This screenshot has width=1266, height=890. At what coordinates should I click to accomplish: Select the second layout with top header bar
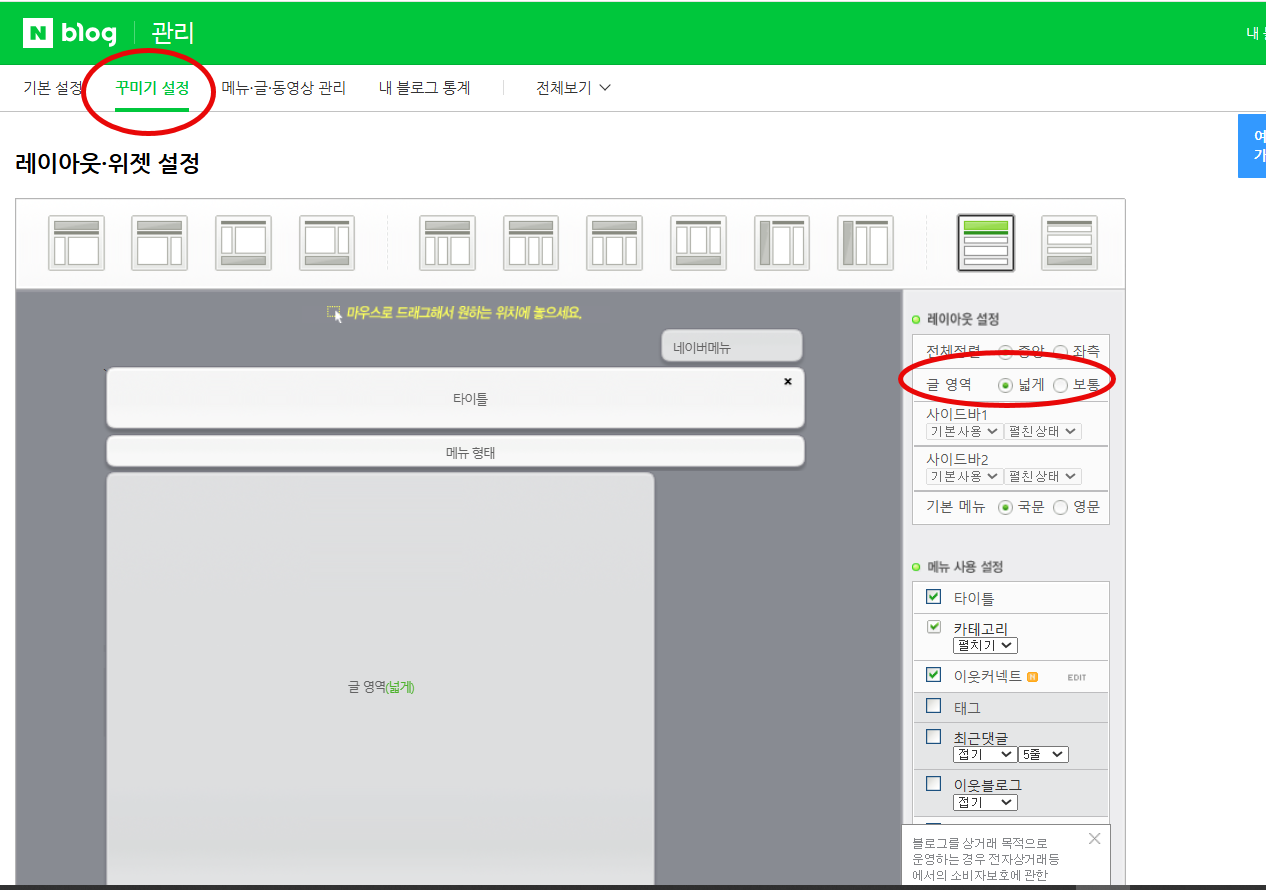pos(160,242)
